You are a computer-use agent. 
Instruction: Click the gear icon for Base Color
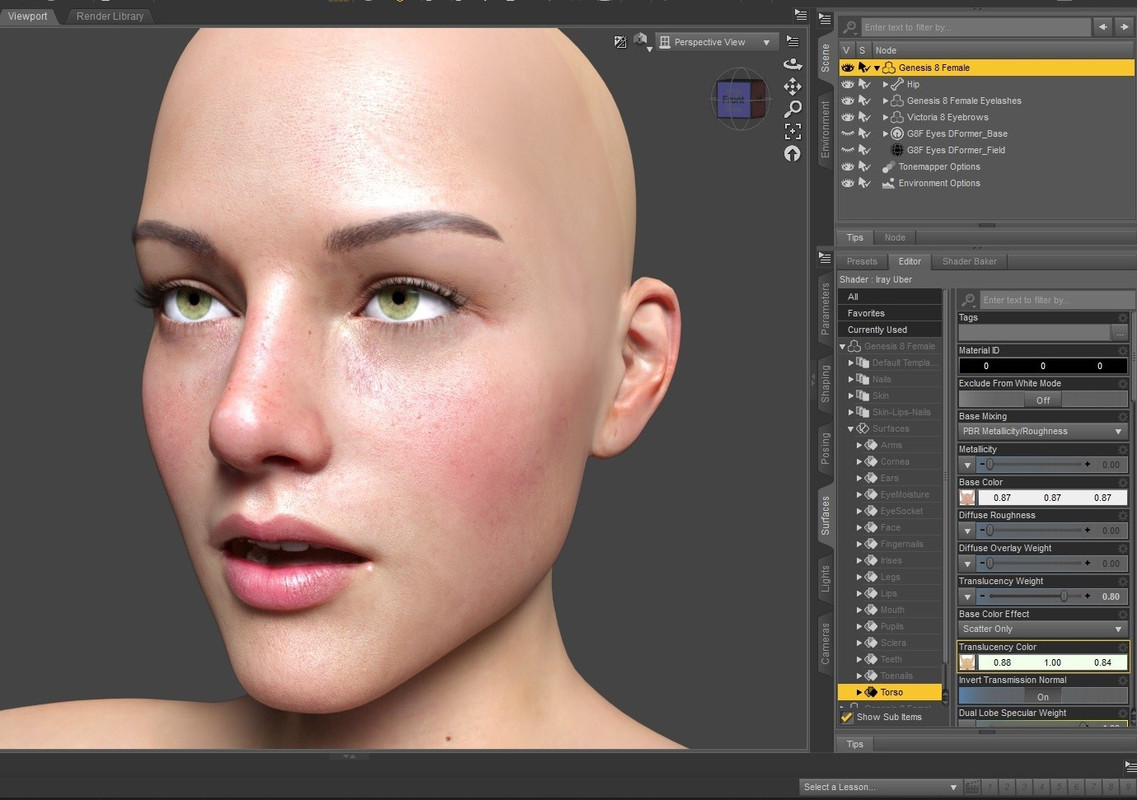pos(1123,482)
